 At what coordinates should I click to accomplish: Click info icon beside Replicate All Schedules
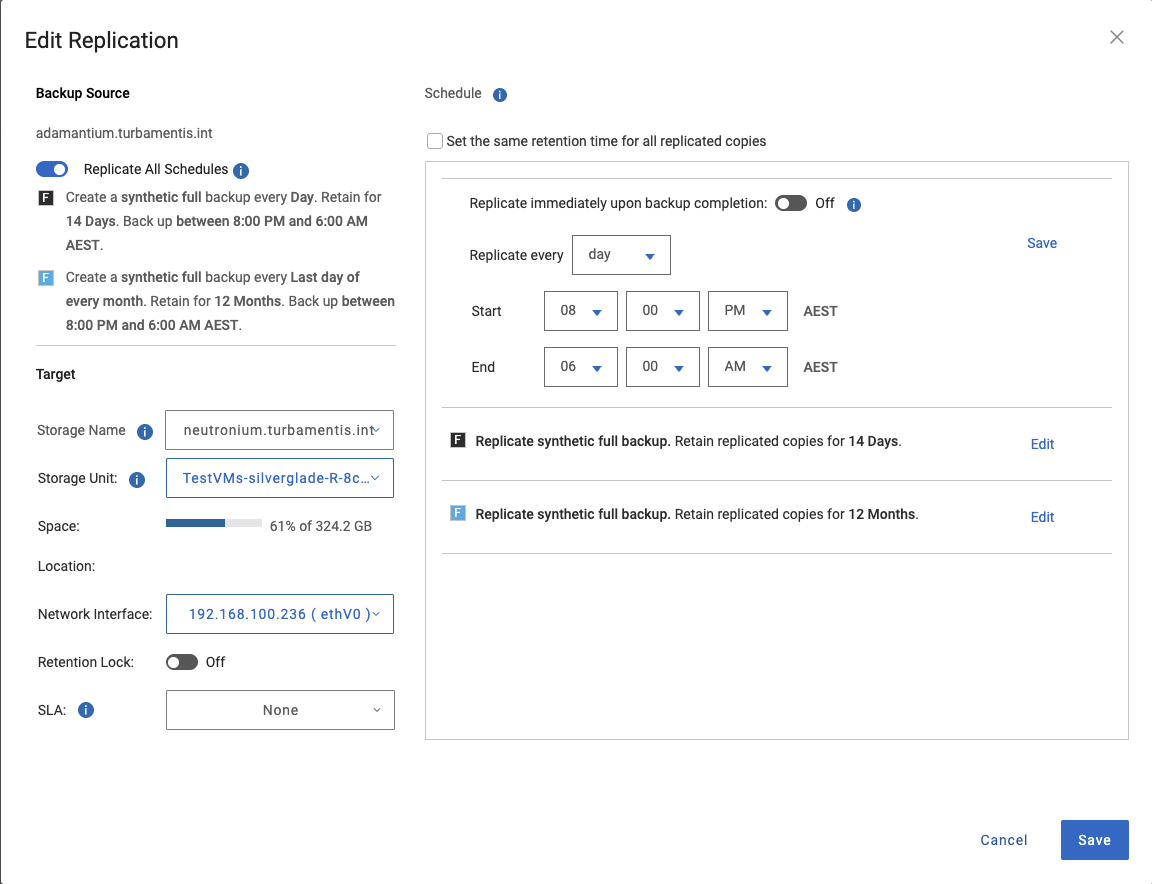[241, 171]
